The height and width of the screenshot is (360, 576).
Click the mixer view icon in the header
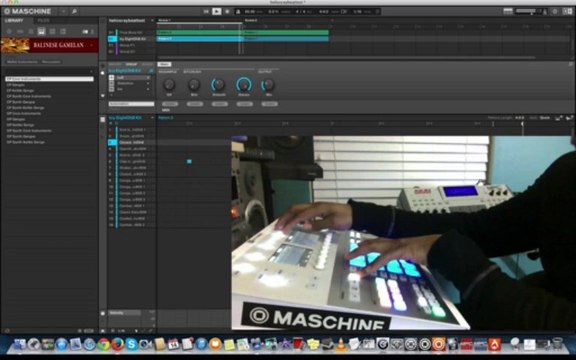coord(508,11)
